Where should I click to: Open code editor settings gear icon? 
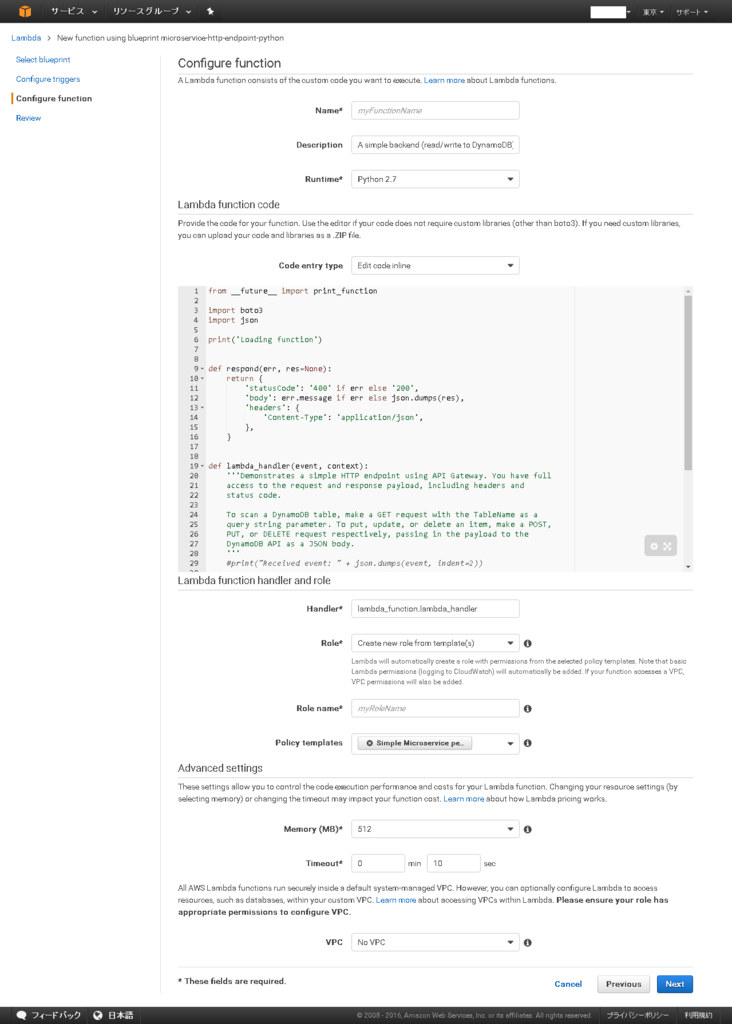(x=654, y=546)
